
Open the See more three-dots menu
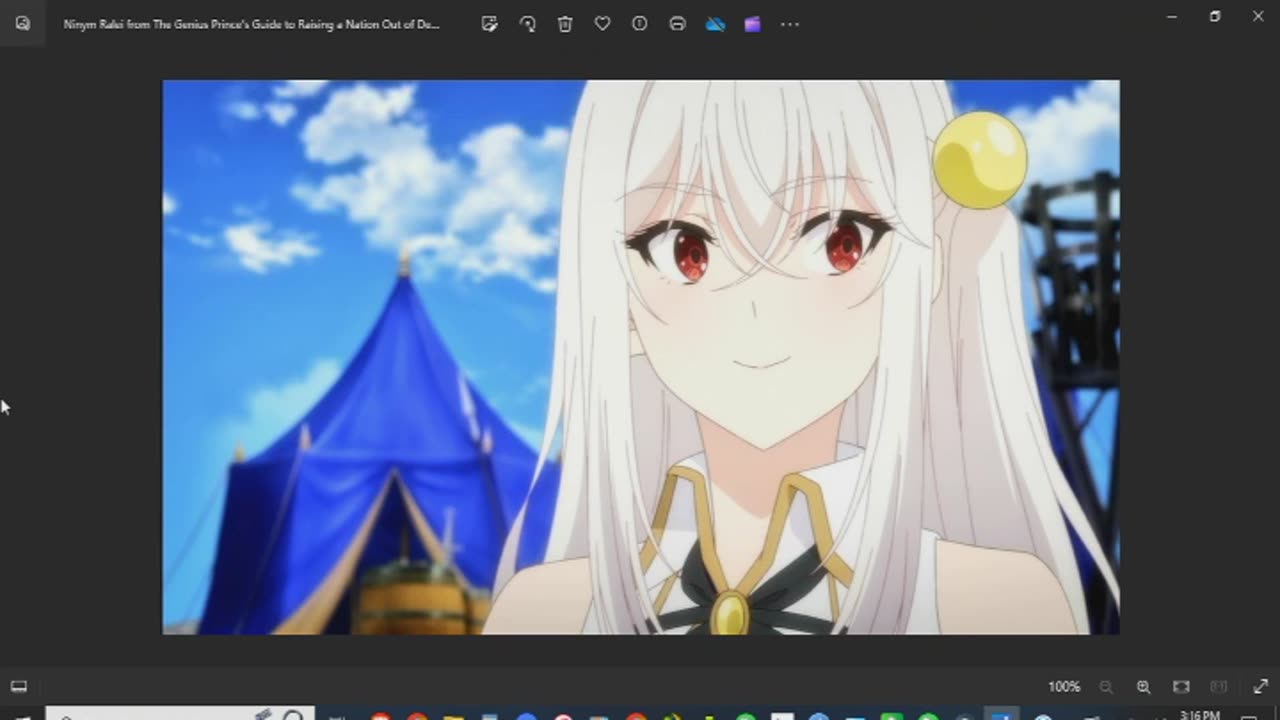(790, 24)
